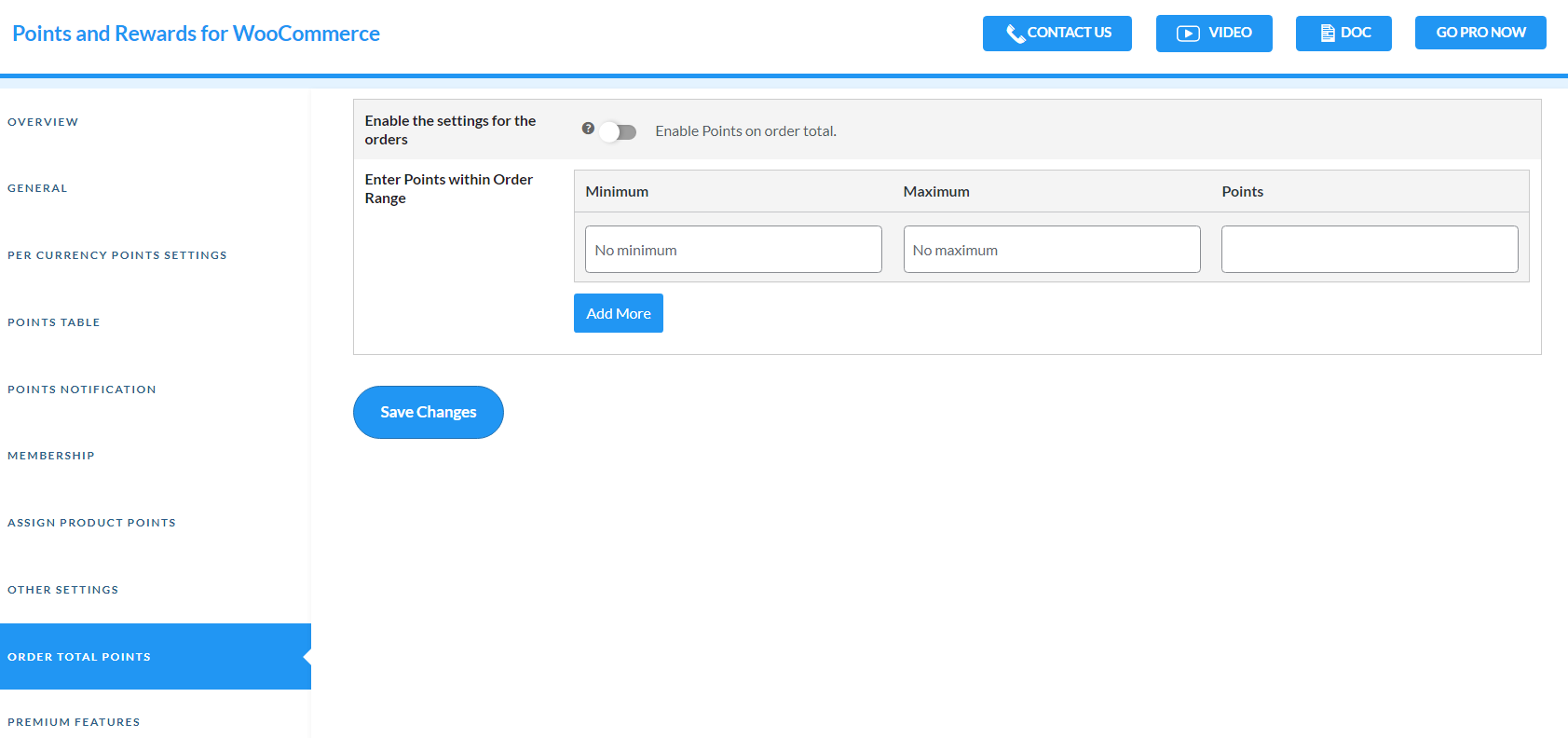Click Points and Rewards for WooCommerce title
The height and width of the screenshot is (738, 1568).
click(197, 34)
